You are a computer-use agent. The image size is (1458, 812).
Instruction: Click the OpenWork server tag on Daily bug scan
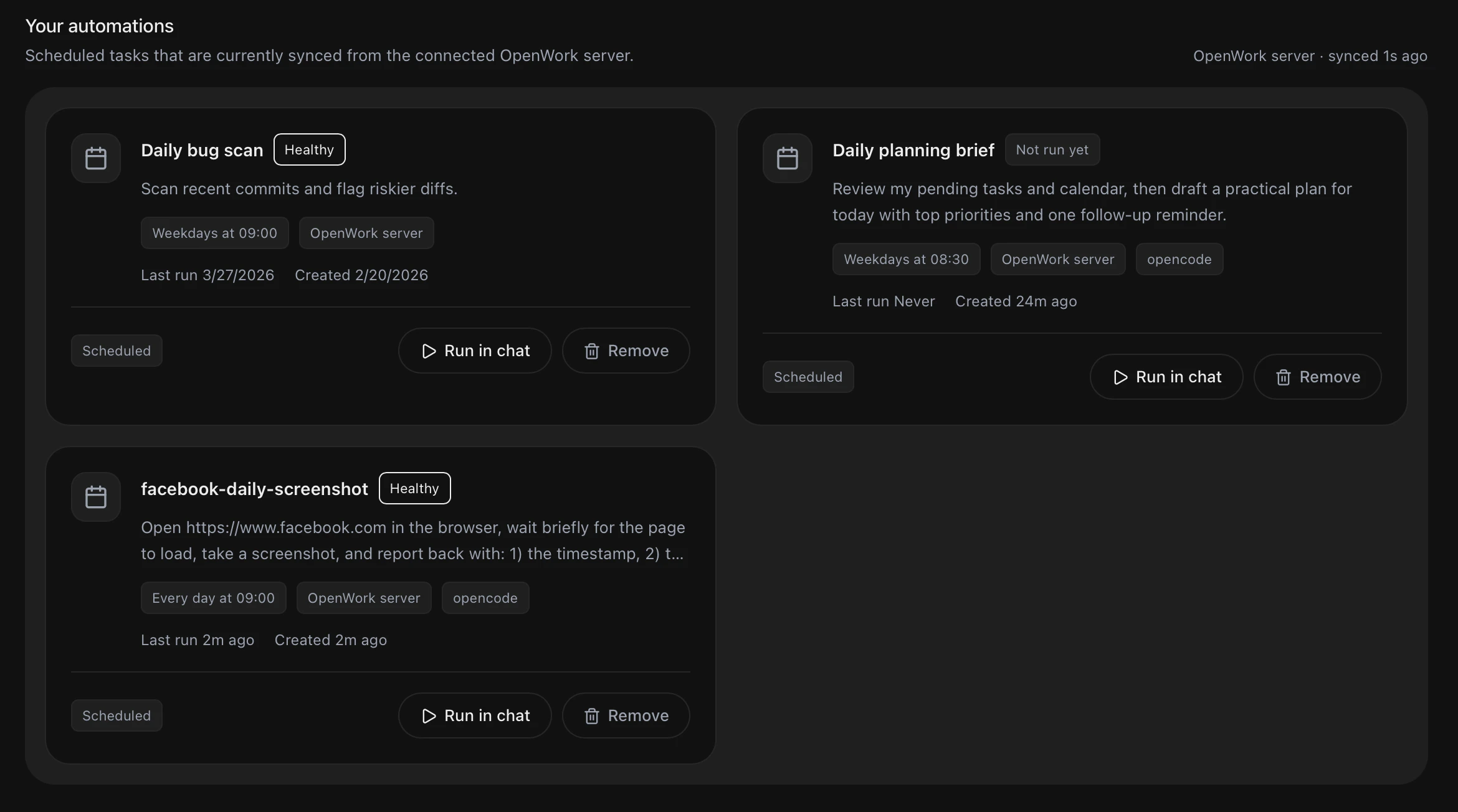tap(366, 233)
